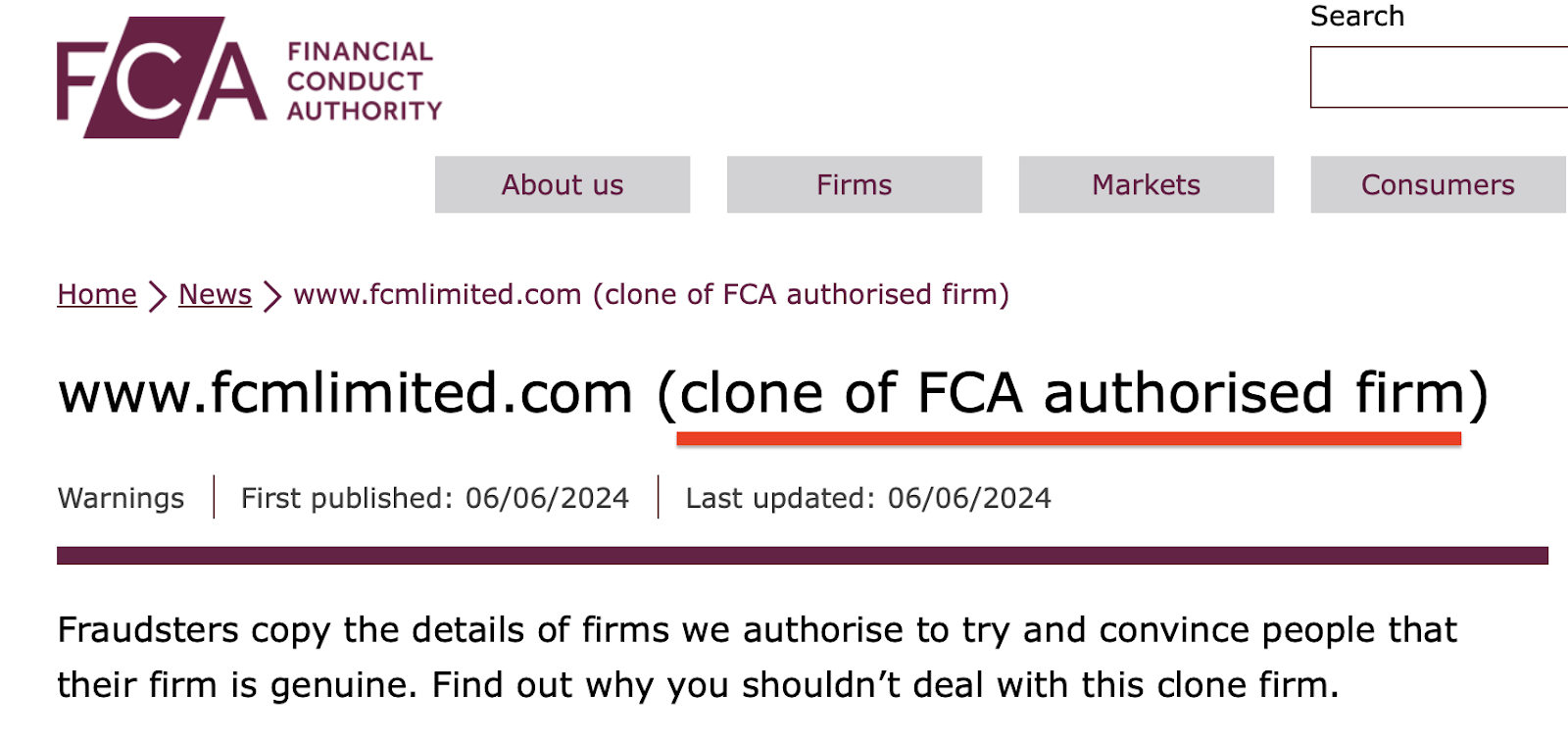Click the Last updated date text
This screenshot has height=742, width=1568.
tap(867, 498)
